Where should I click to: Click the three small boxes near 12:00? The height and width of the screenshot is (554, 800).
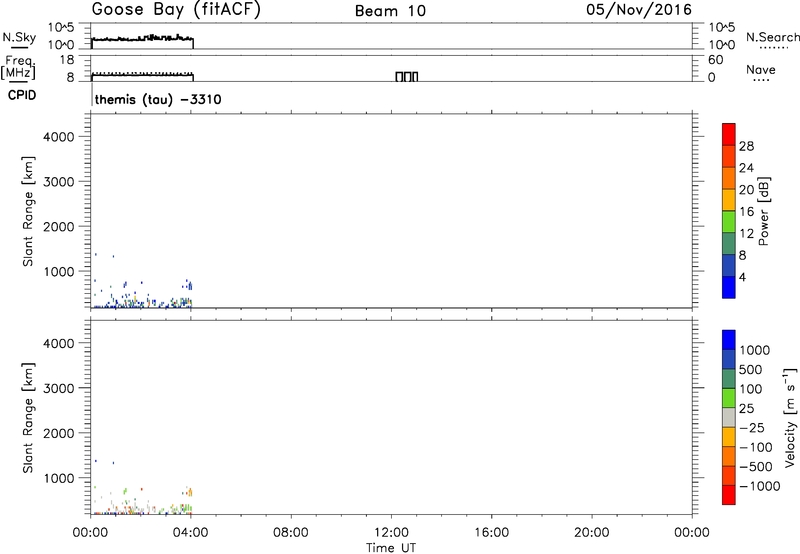[x=407, y=77]
